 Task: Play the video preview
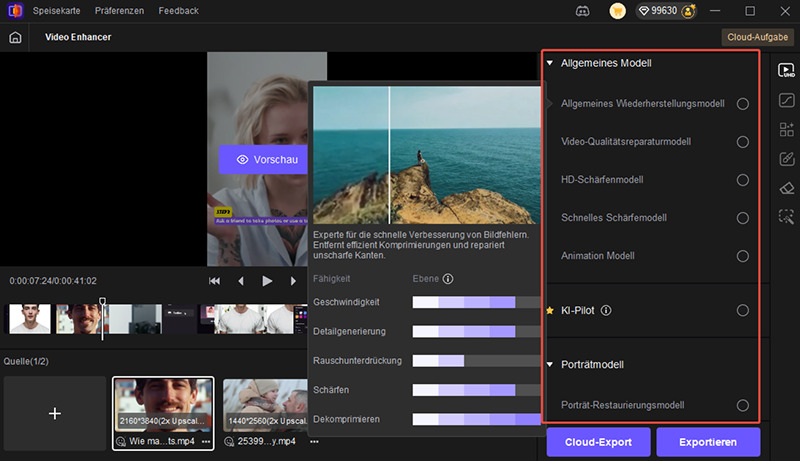point(267,281)
